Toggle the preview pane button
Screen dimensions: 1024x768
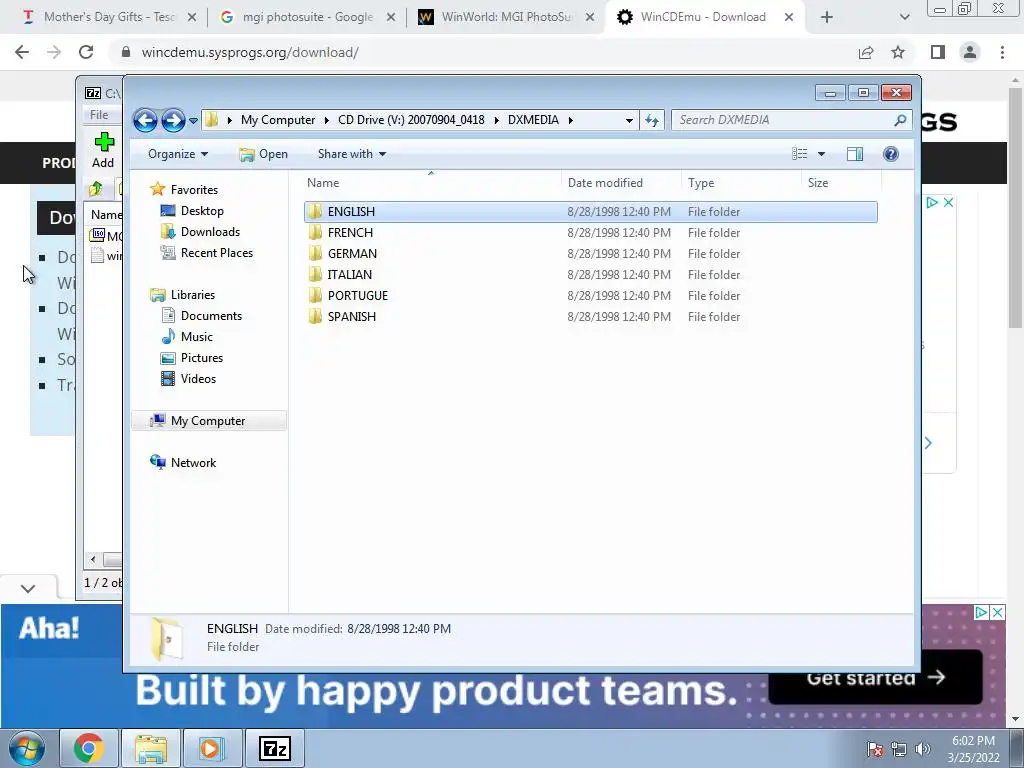click(854, 154)
